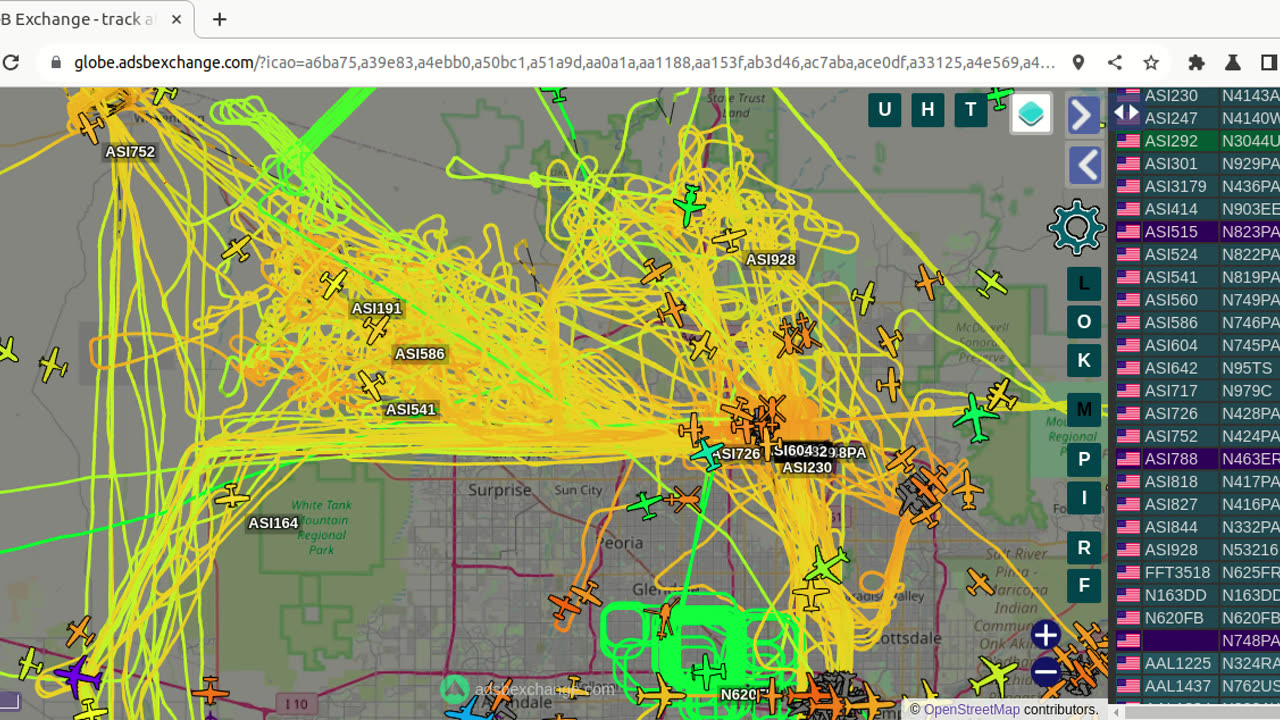Image resolution: width=1280 pixels, height=720 pixels.
Task: Select AAL1437 in the aircraft list
Action: (1196, 686)
